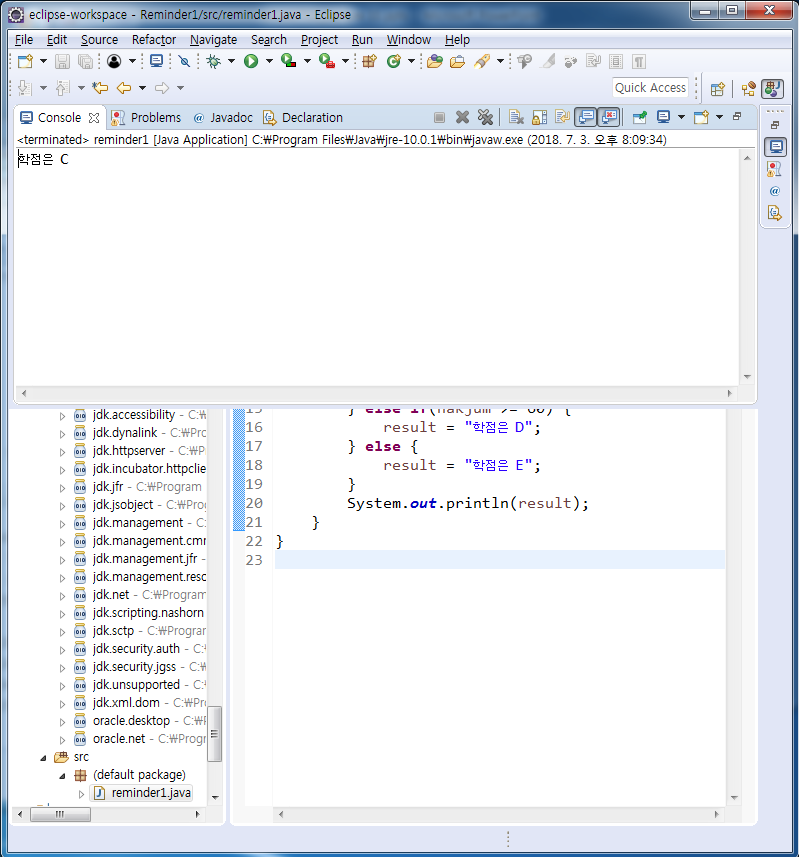Screen dimensions: 799x857
Task: Click Clear Console icon
Action: coord(516,117)
